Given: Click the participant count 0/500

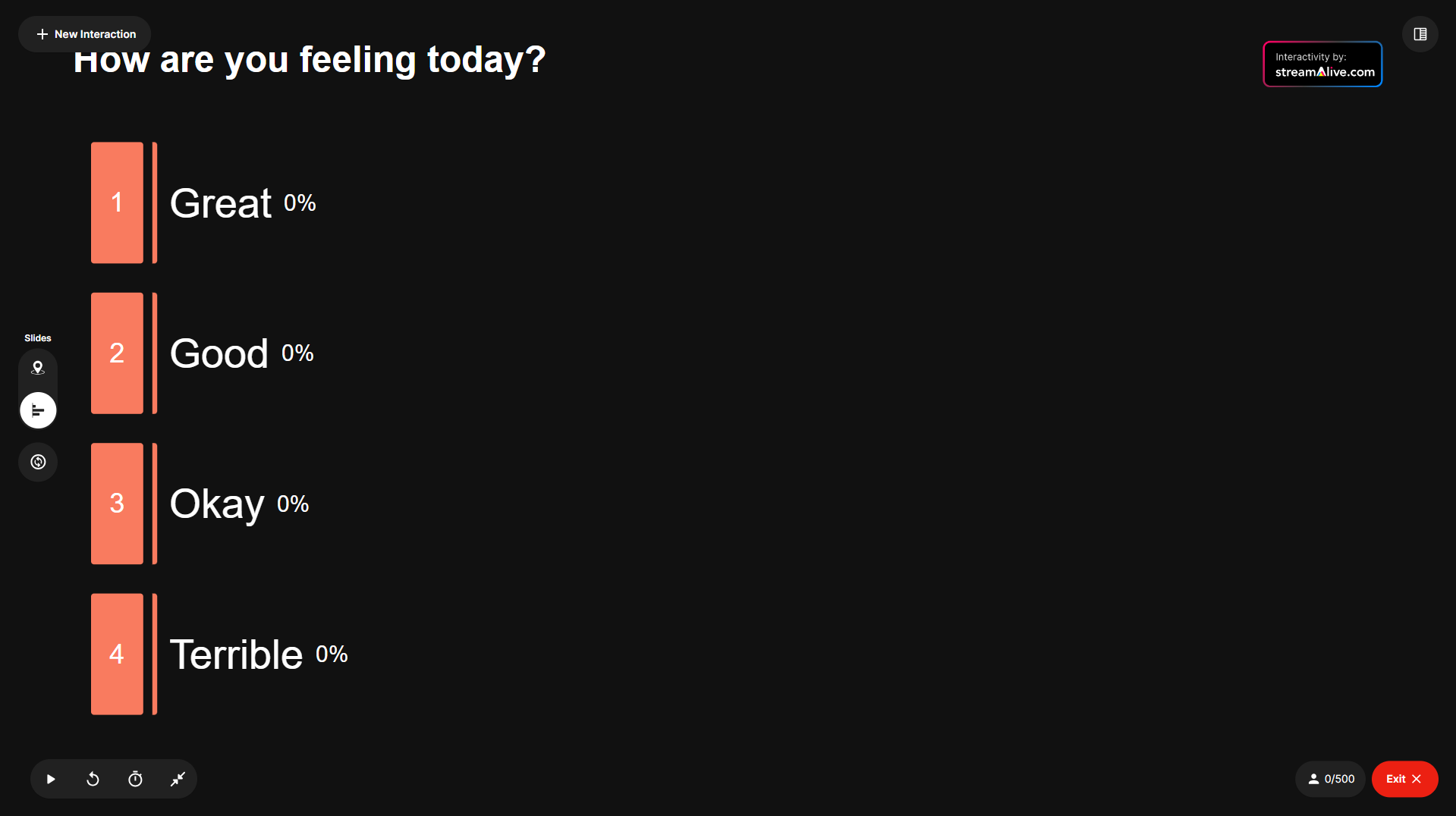Looking at the screenshot, I should coord(1331,779).
